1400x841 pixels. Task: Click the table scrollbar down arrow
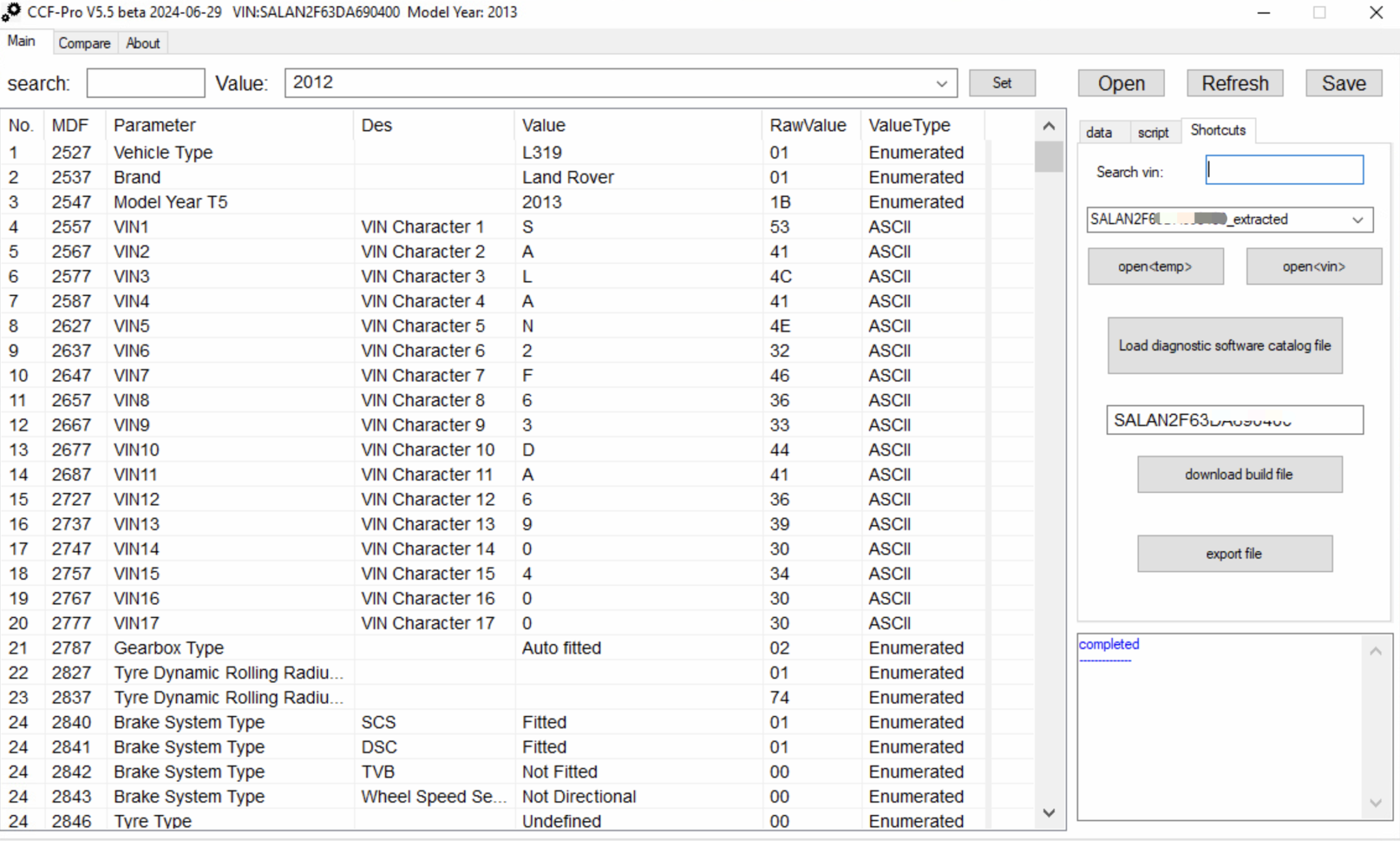tap(1049, 813)
